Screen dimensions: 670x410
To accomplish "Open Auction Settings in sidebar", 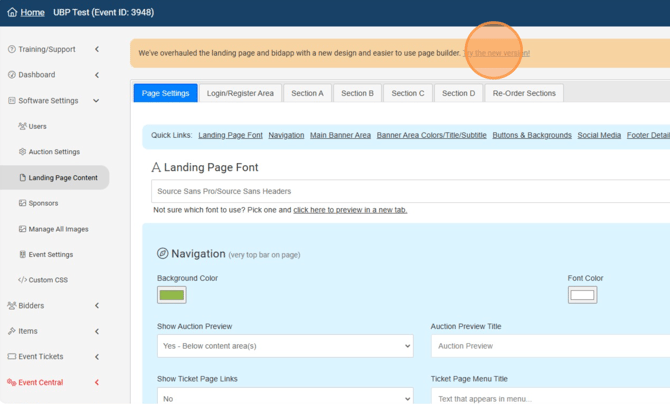I will tap(53, 152).
